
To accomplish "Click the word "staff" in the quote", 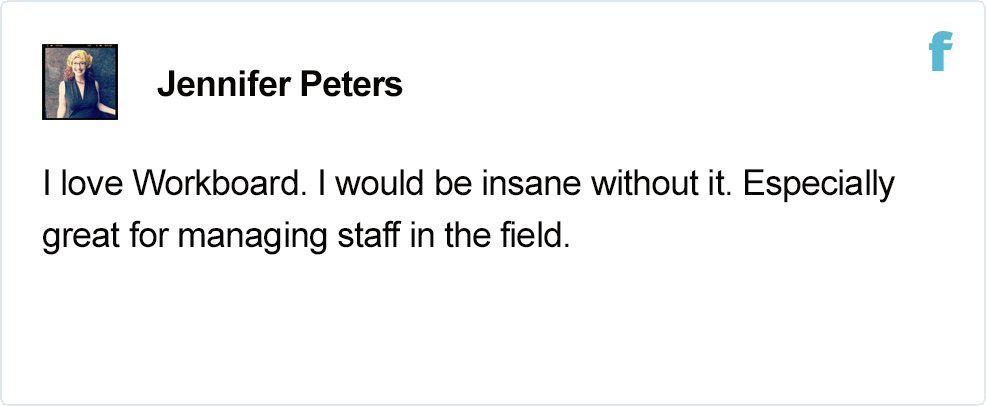I will [368, 236].
